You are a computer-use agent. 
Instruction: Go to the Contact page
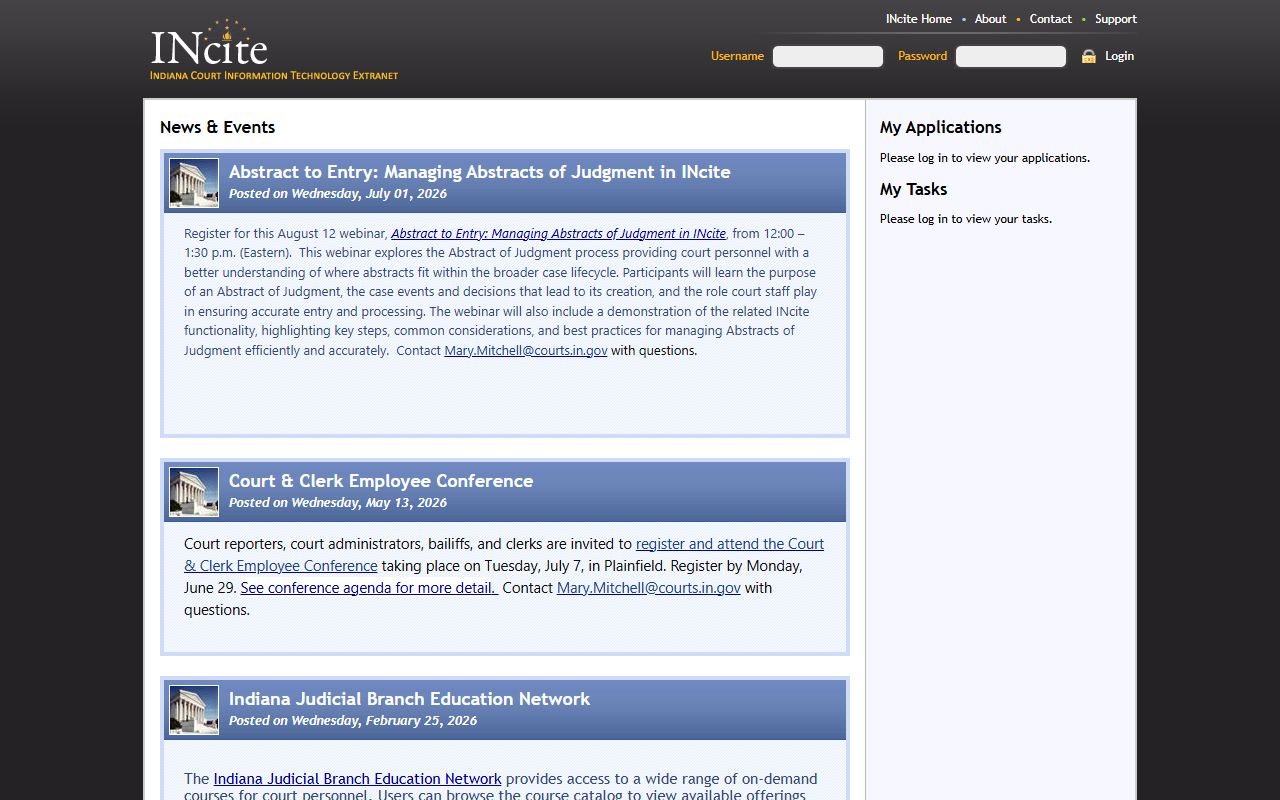pyautogui.click(x=1050, y=19)
